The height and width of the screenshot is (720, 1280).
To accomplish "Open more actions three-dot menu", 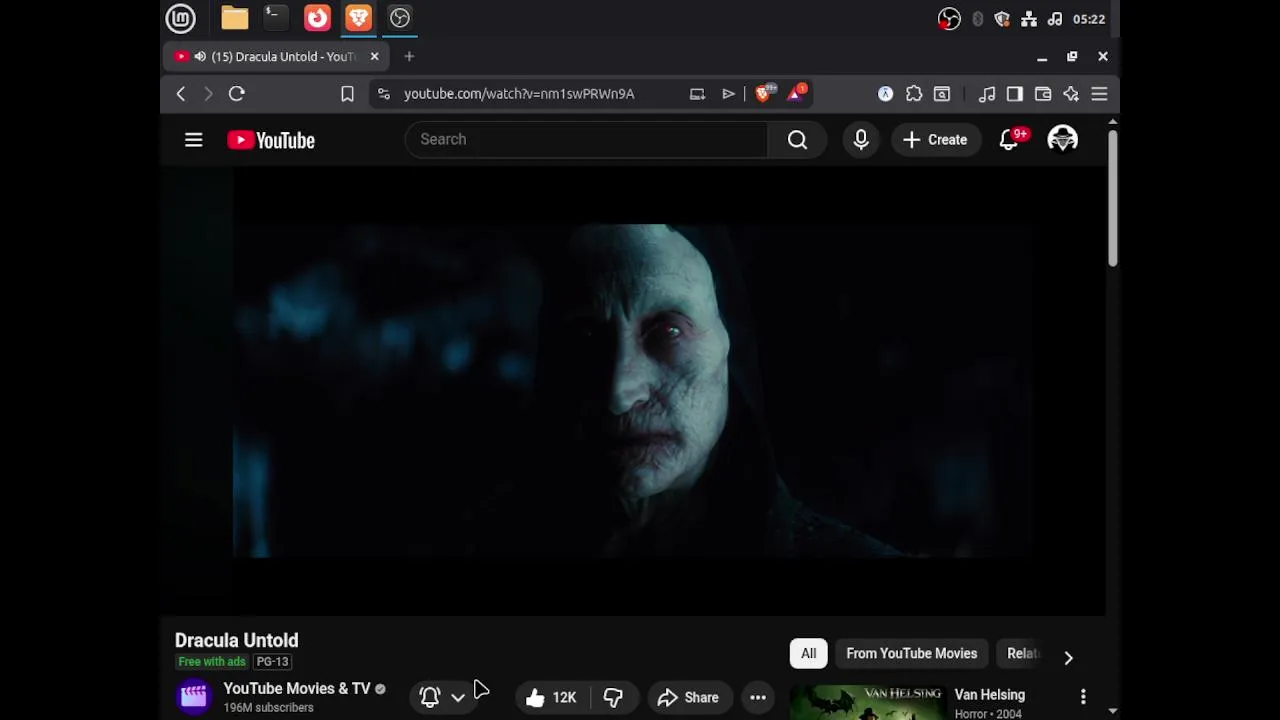I will coord(758,697).
